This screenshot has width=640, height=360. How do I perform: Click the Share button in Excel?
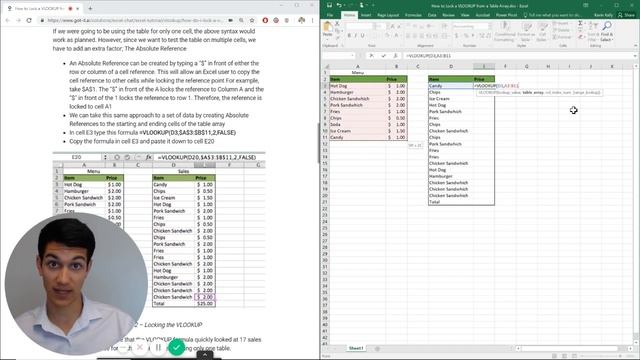tap(627, 15)
